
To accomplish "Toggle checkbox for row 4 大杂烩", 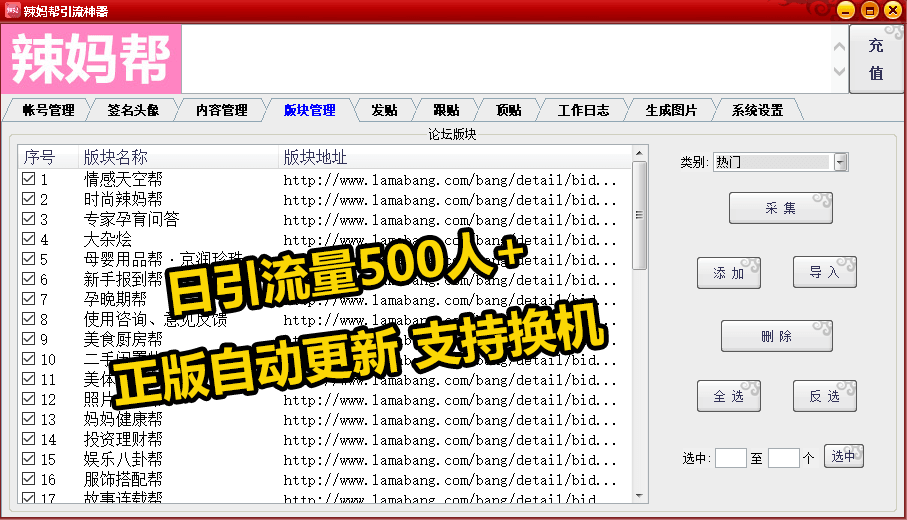I will pos(28,239).
